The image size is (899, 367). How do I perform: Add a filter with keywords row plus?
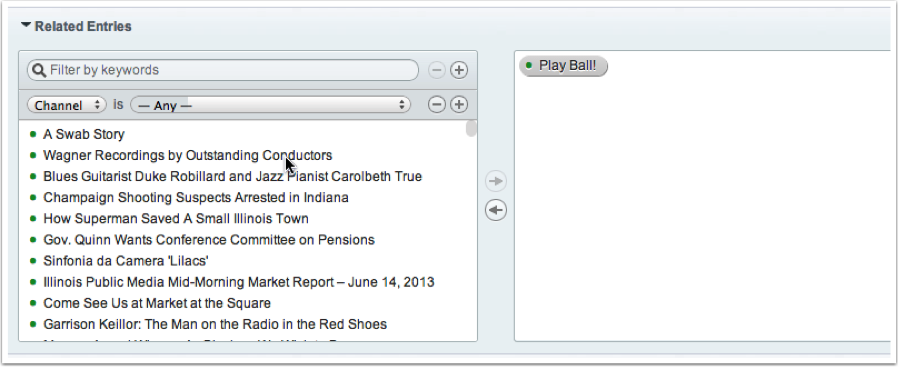coord(459,70)
